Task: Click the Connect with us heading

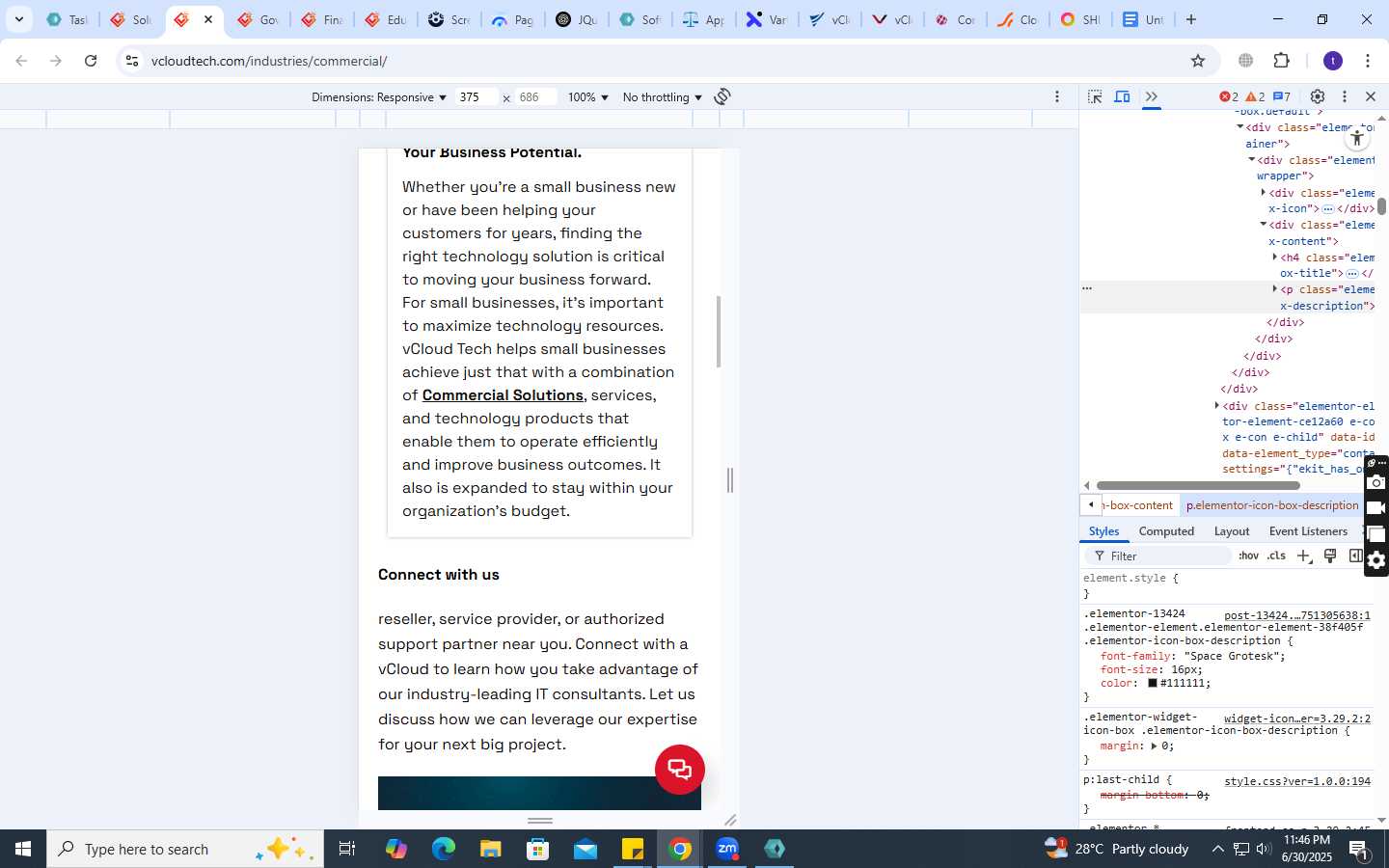Action: point(439,575)
